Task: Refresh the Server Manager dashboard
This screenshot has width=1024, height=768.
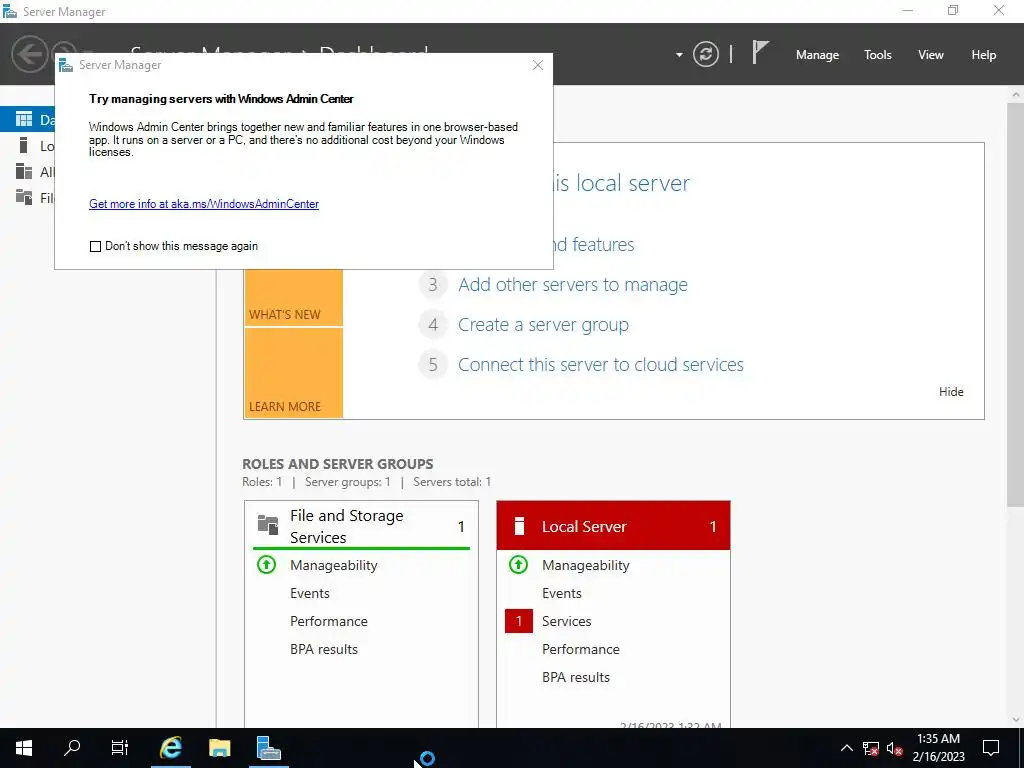Action: coord(705,54)
